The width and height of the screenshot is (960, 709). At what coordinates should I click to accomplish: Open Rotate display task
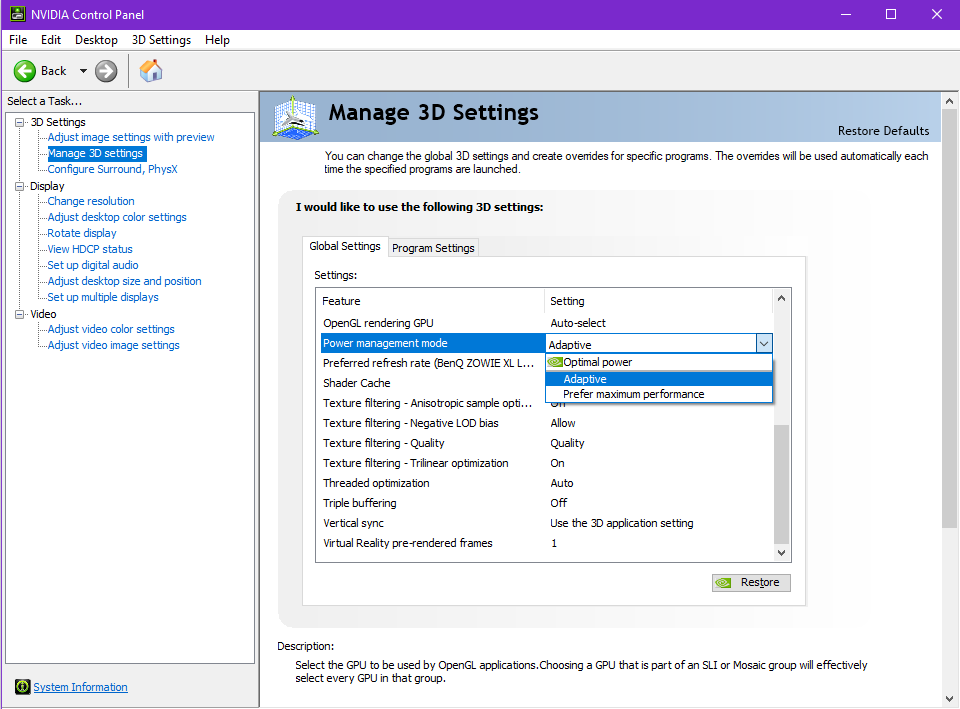(81, 233)
